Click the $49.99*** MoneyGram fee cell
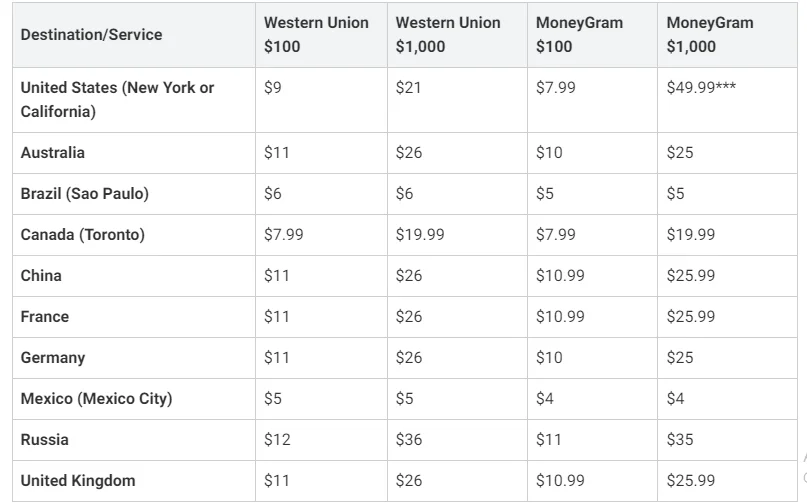Screen dimensions: 807x503 [x=701, y=88]
